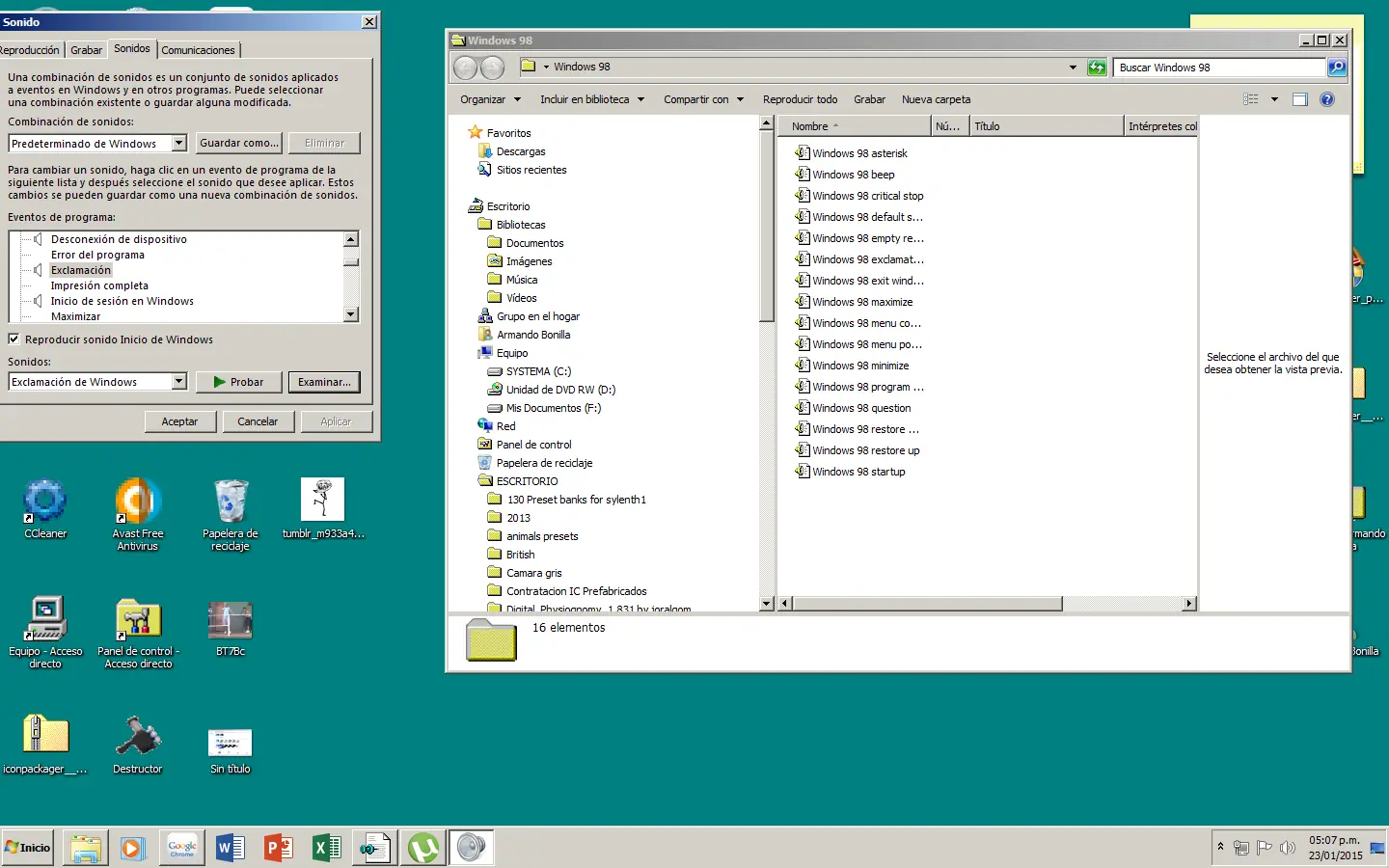The image size is (1389, 868).
Task: Select the iconpackager zip file icon
Action: coord(45,744)
